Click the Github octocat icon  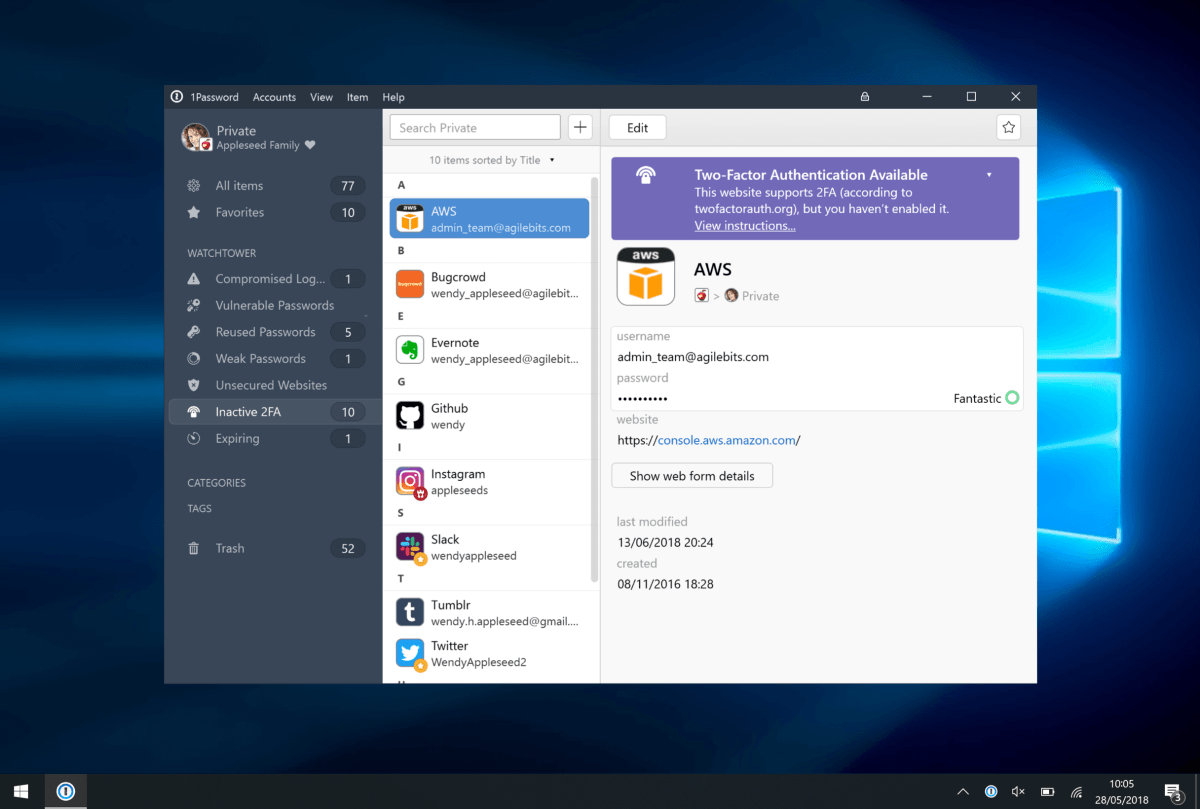click(410, 416)
